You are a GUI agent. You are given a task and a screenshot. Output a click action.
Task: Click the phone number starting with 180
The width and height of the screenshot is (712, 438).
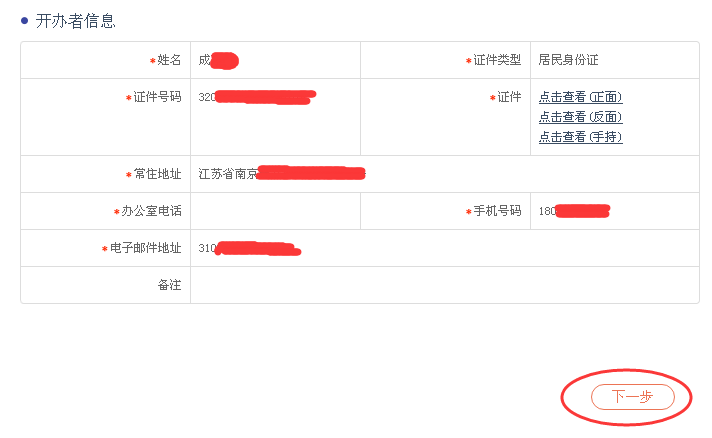click(x=574, y=211)
